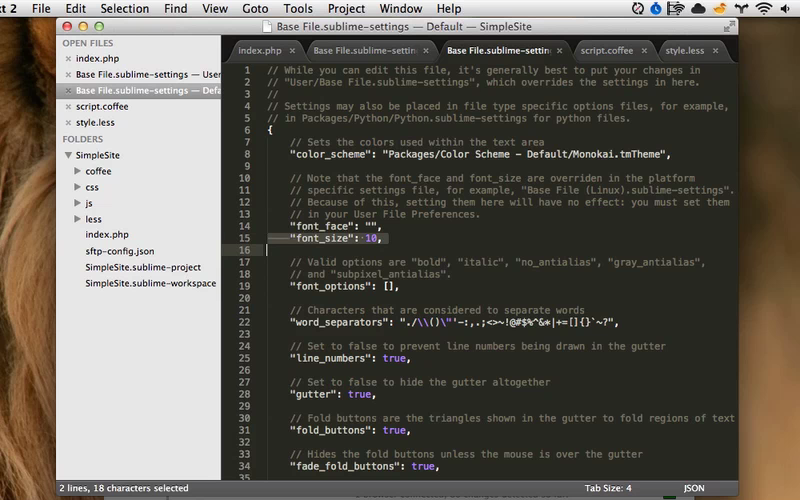Click the blue timer icon in menu bar
Screen dimensions: 800x500
pyautogui.click(x=656, y=8)
